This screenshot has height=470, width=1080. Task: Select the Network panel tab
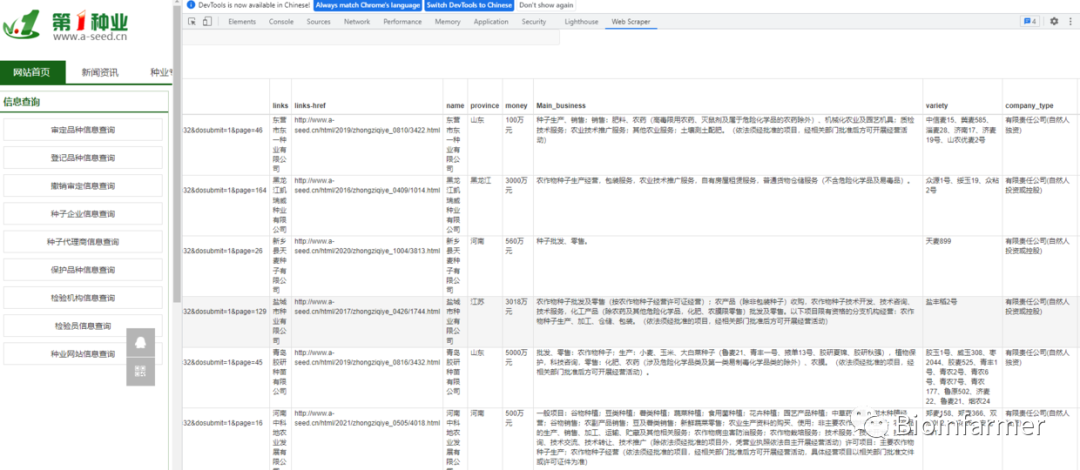(356, 21)
